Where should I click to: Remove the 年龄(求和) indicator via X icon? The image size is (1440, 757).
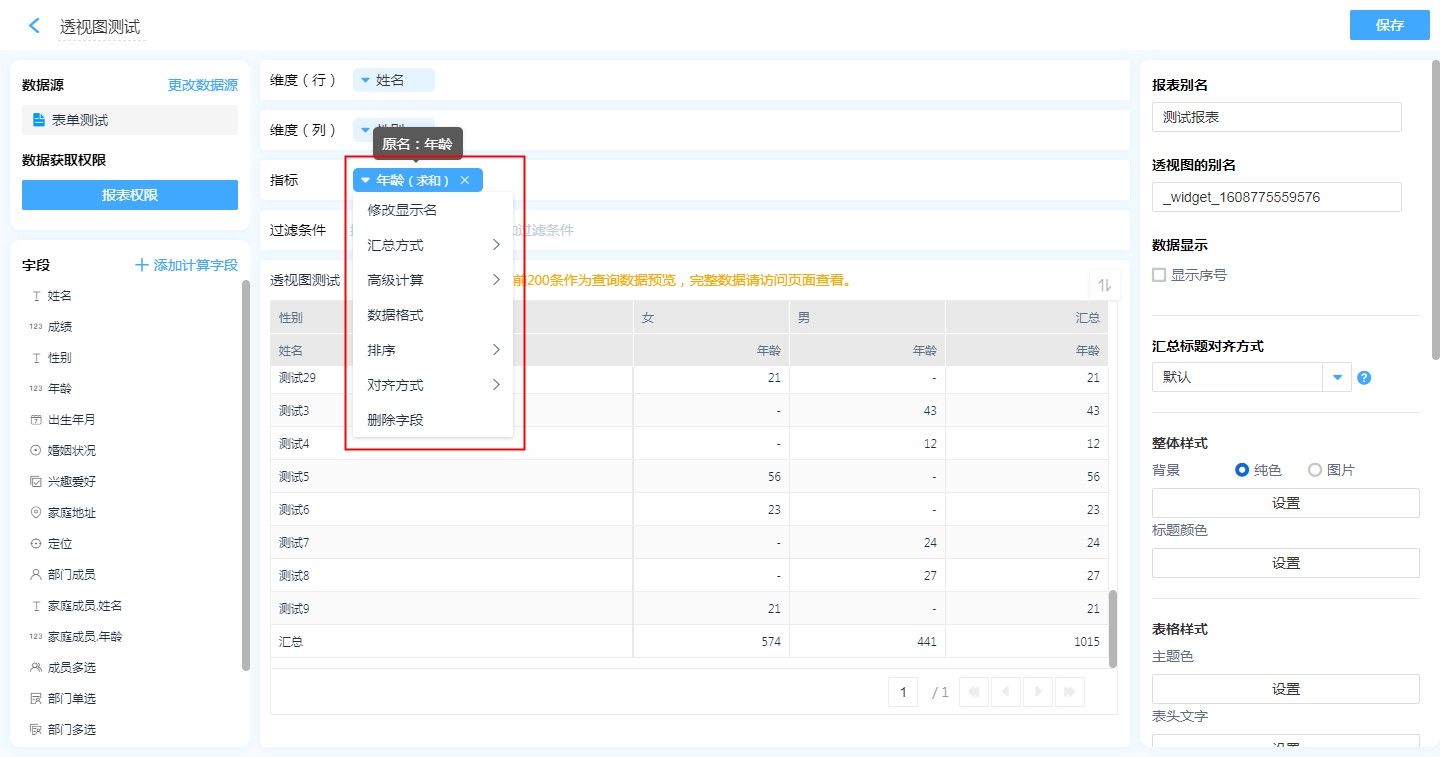point(464,180)
